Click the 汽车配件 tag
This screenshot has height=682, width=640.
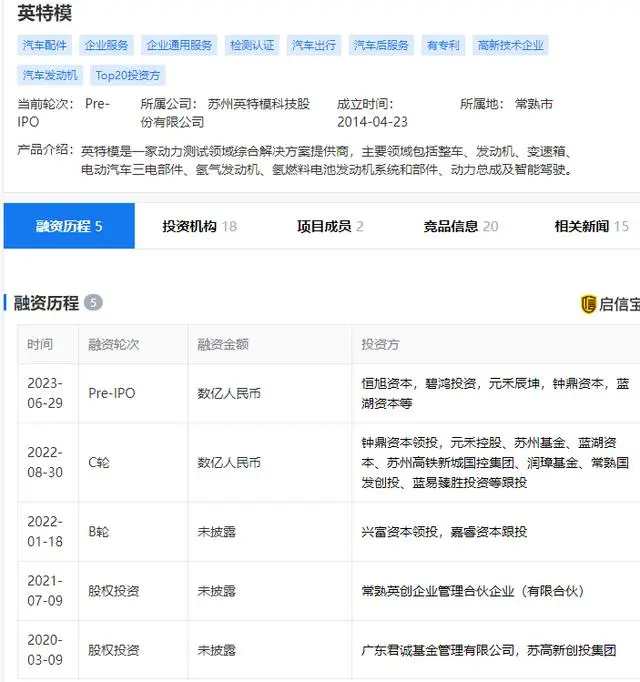pyautogui.click(x=45, y=45)
